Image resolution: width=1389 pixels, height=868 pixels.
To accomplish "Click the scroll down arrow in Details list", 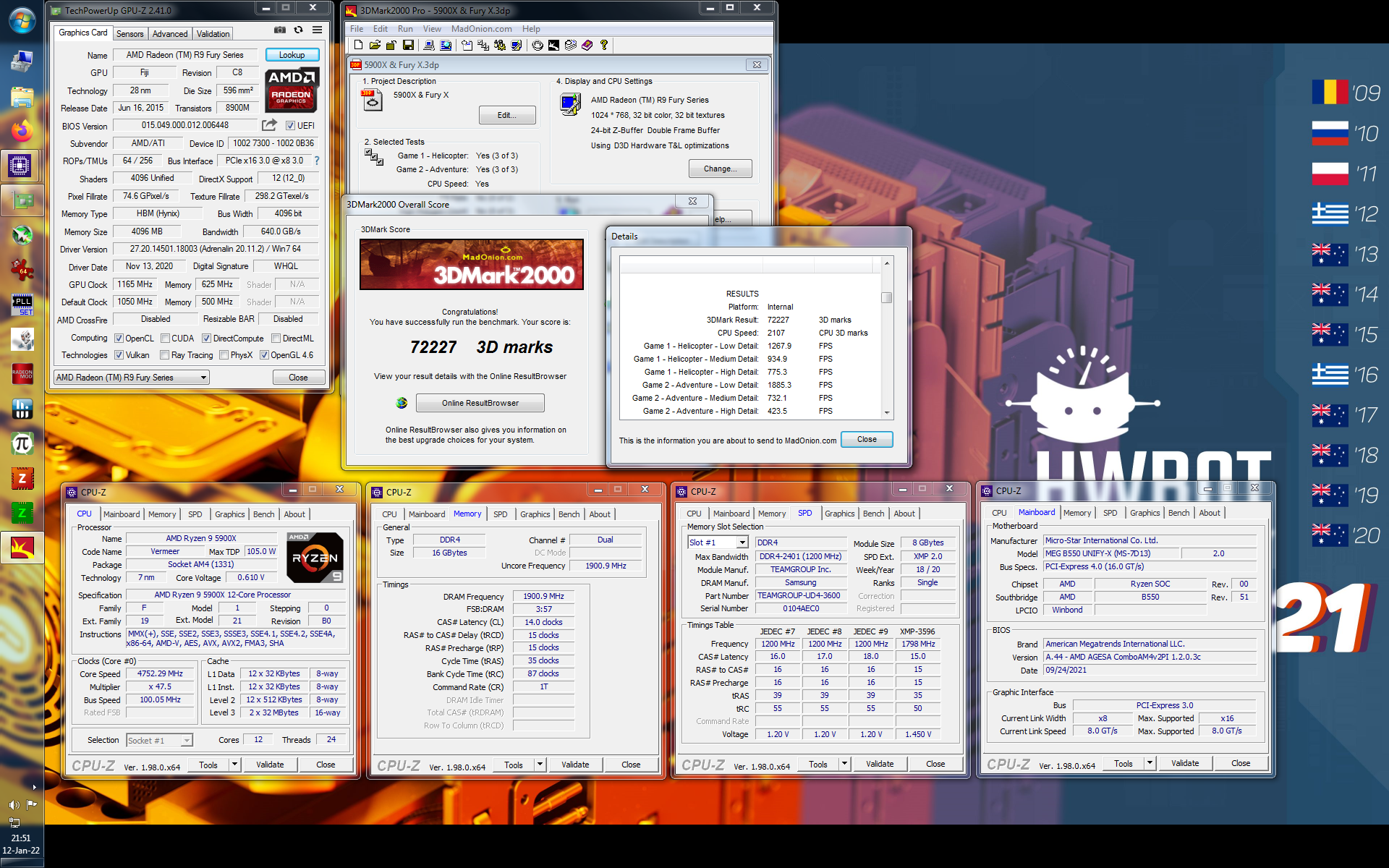I will pyautogui.click(x=887, y=412).
